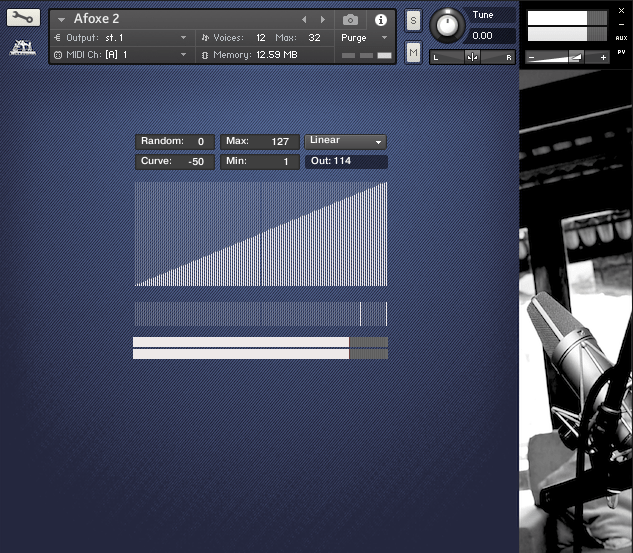Open the Linear curve type dropdown
The image size is (633, 553).
pyautogui.click(x=346, y=142)
